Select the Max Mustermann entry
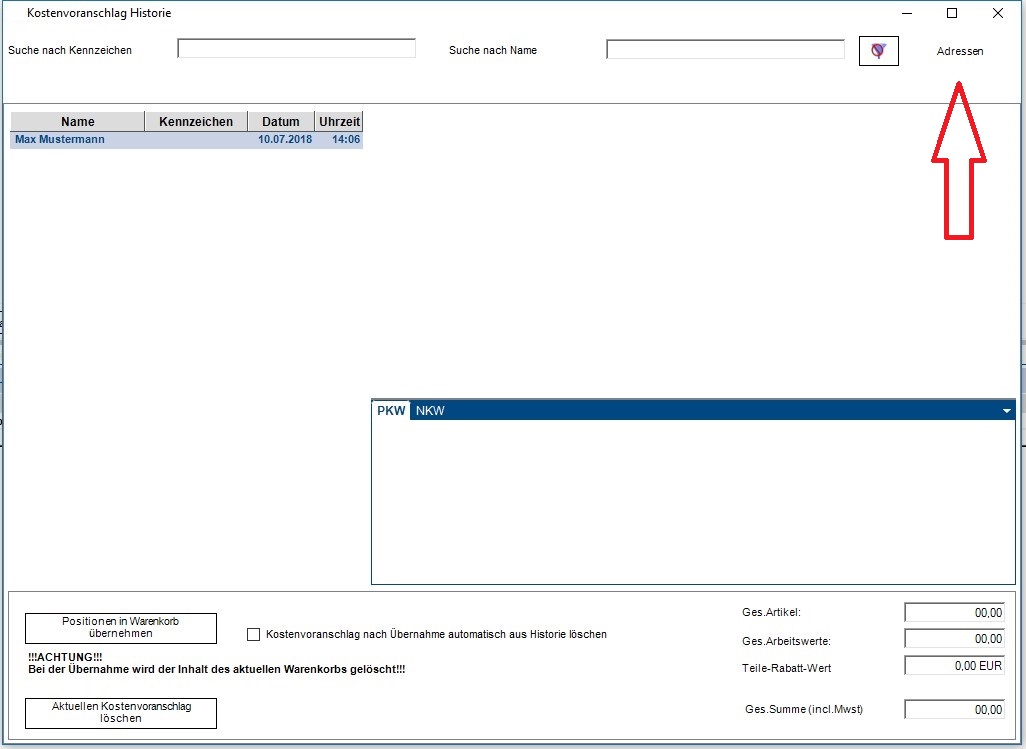This screenshot has height=749, width=1026. (x=186, y=139)
